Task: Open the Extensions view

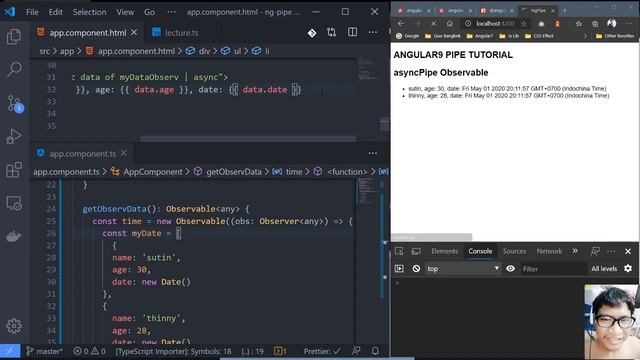Action: (x=14, y=170)
